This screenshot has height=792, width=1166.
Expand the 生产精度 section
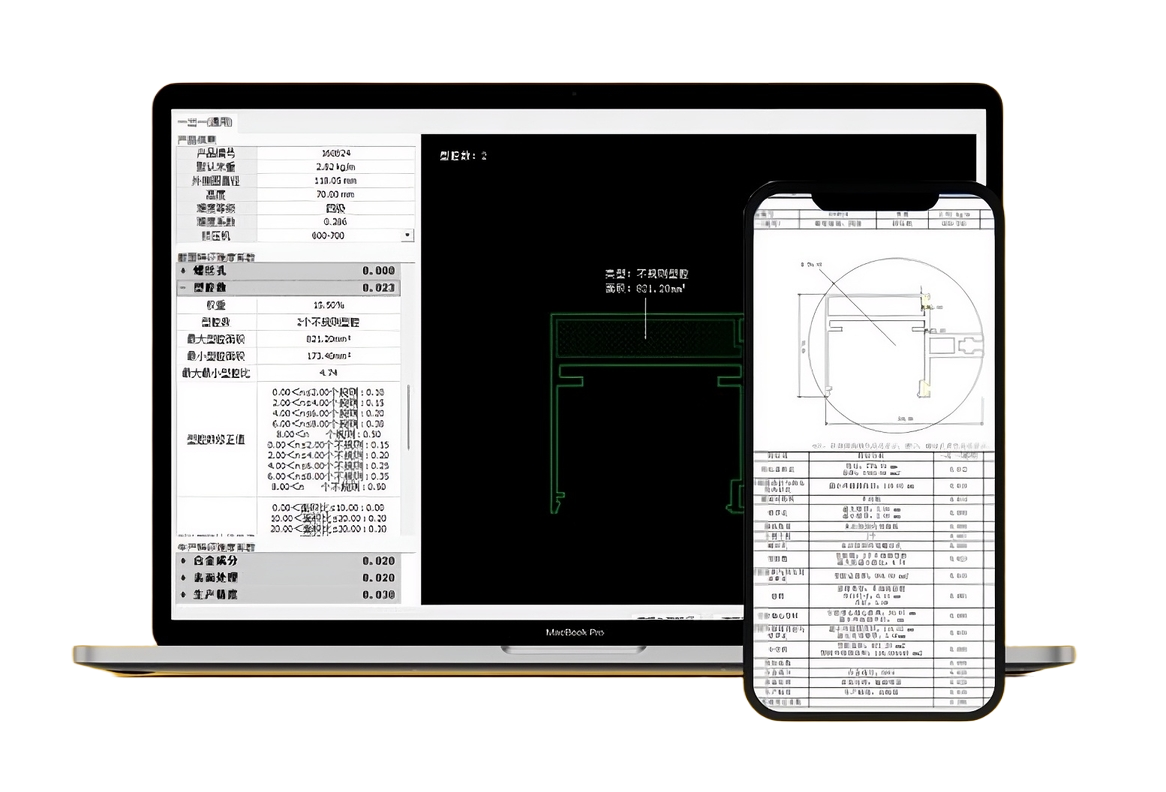click(x=289, y=595)
